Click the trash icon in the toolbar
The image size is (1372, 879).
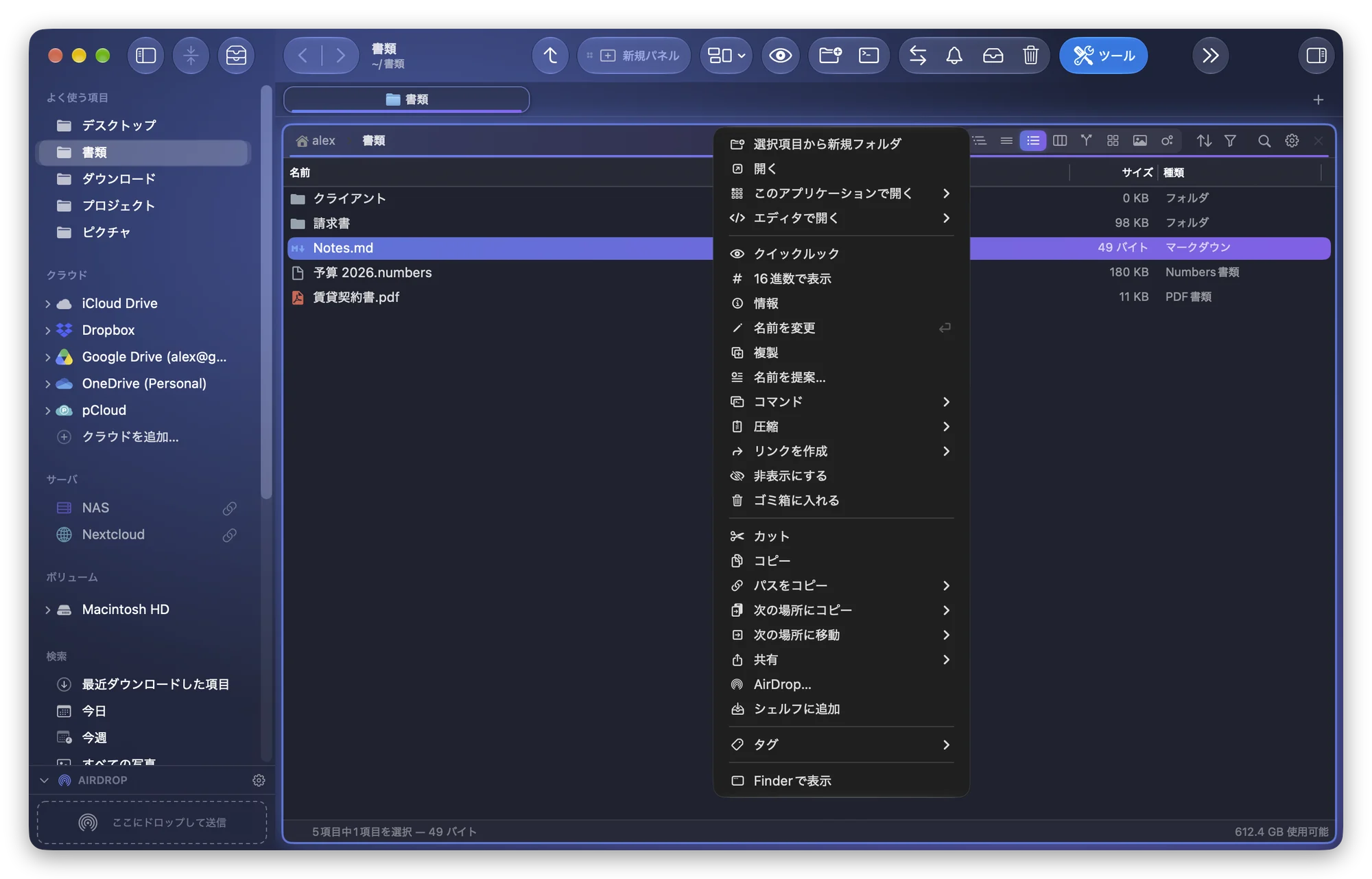tap(1030, 55)
